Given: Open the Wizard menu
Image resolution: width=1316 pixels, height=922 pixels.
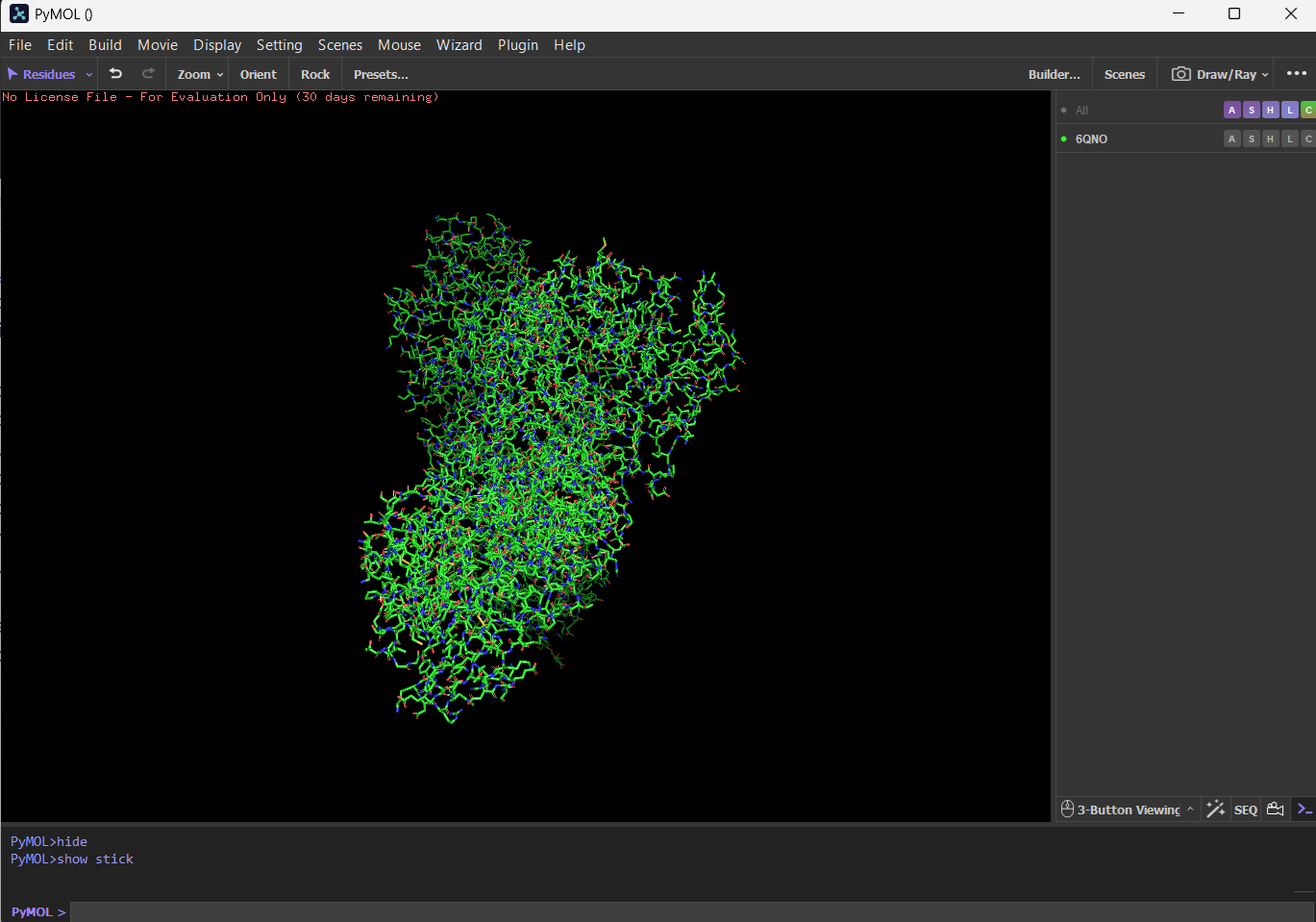Looking at the screenshot, I should tap(459, 45).
